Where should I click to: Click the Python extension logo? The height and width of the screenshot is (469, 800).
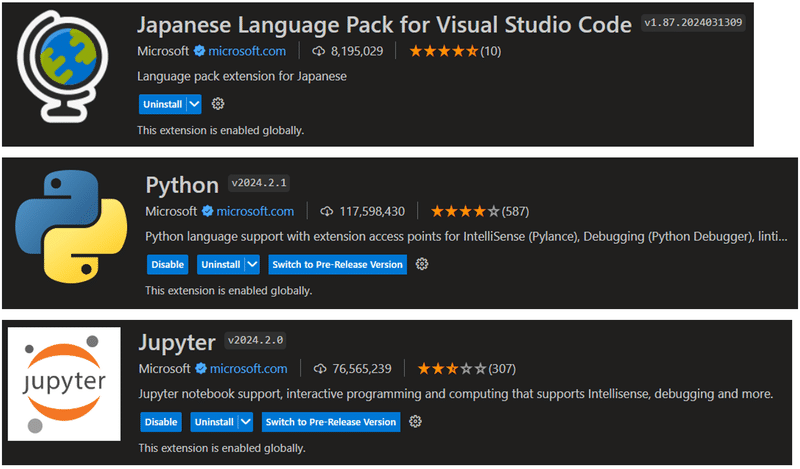[x=71, y=227]
